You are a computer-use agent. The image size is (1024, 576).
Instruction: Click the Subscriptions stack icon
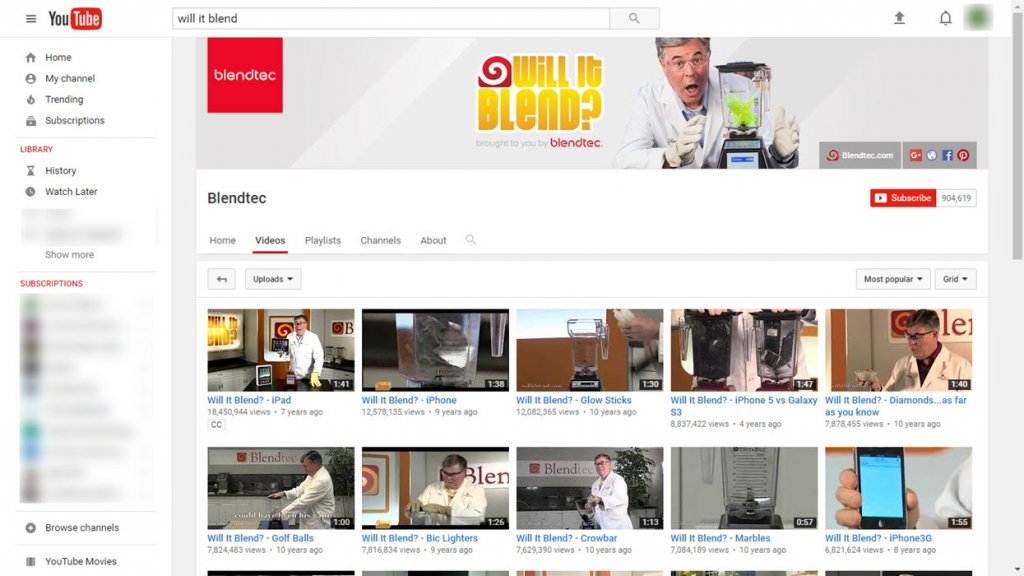click(x=31, y=120)
